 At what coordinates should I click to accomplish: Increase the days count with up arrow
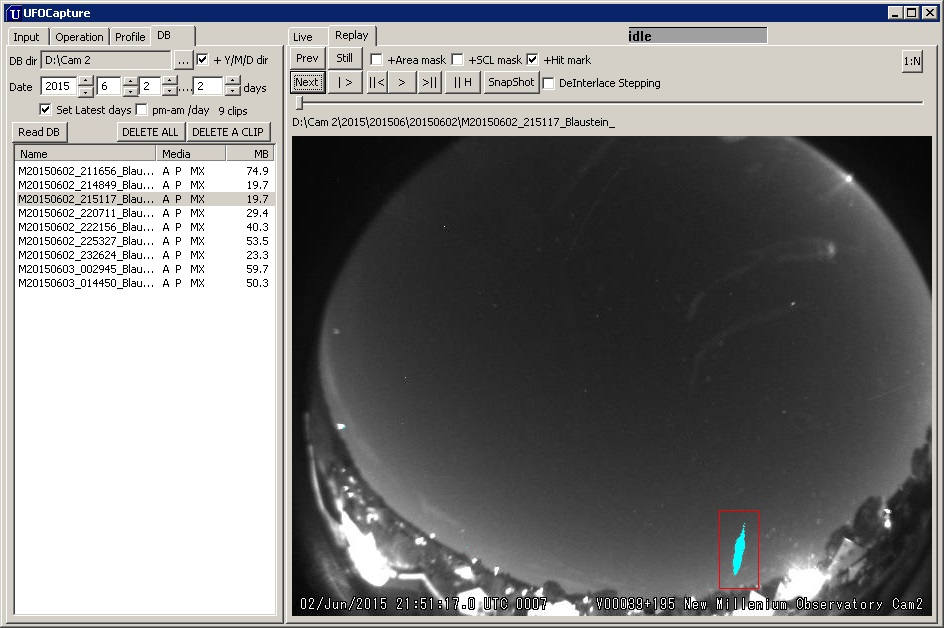[x=232, y=82]
